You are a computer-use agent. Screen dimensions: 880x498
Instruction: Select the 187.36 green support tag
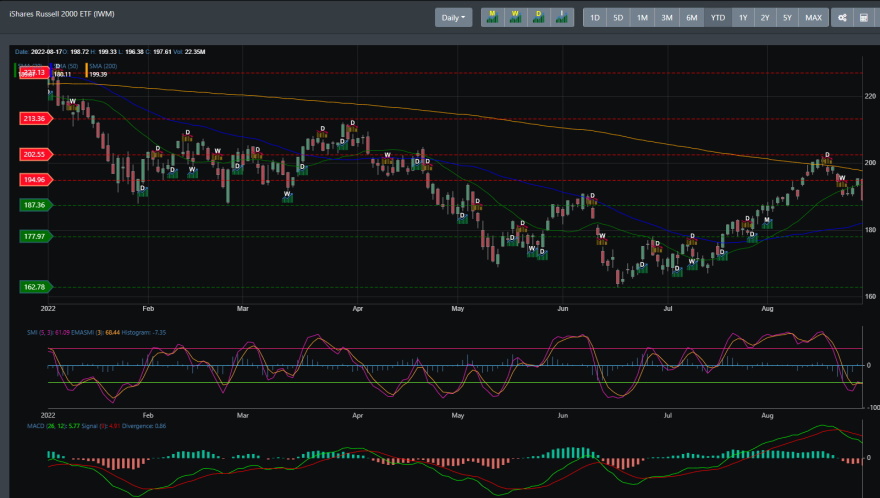35,205
